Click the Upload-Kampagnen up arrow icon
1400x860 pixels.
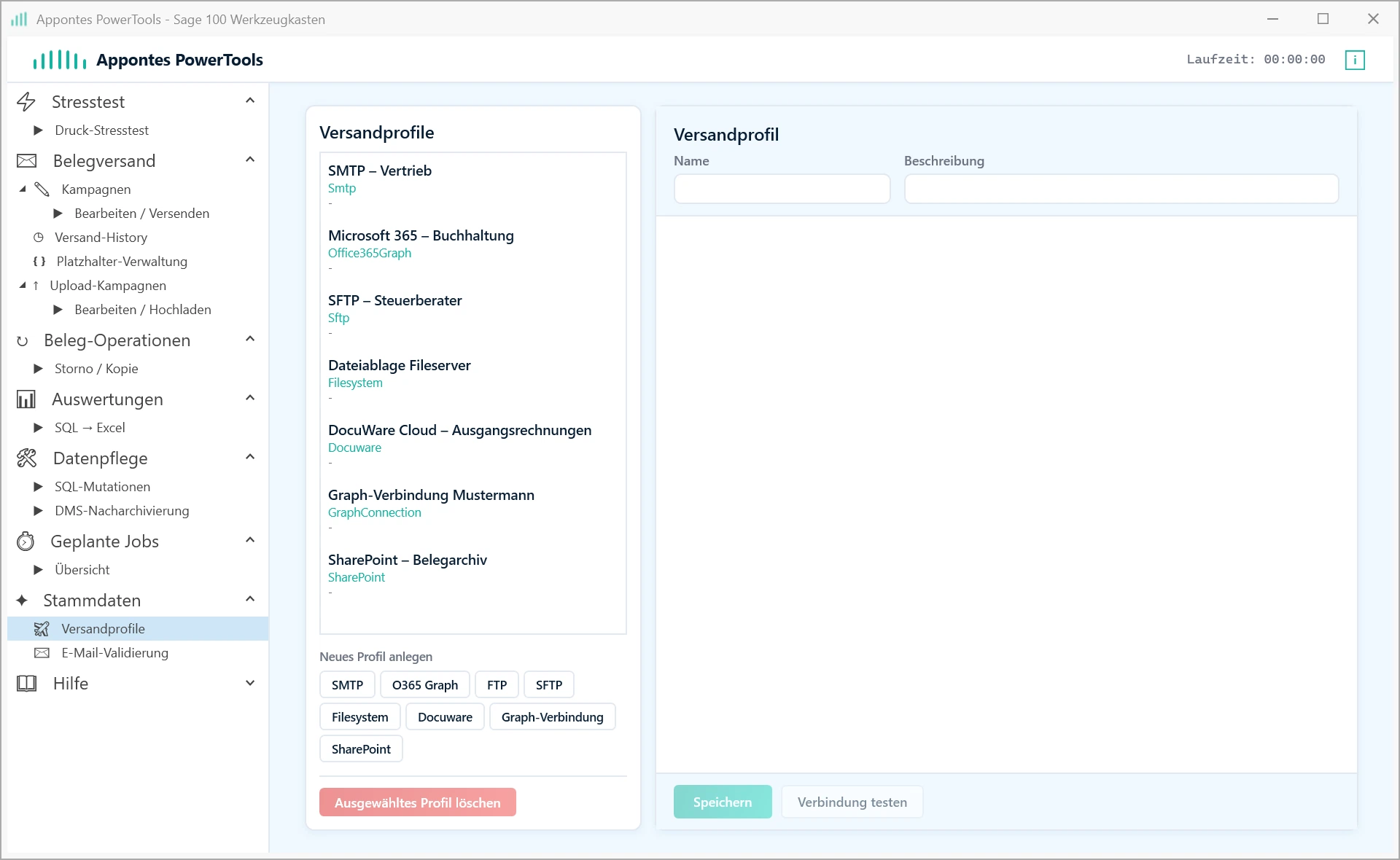coord(36,286)
